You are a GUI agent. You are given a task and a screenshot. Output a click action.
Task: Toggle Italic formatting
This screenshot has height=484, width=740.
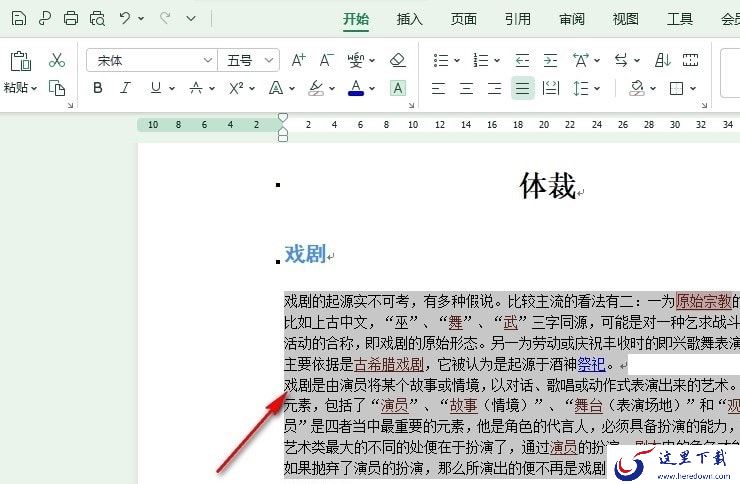point(125,88)
